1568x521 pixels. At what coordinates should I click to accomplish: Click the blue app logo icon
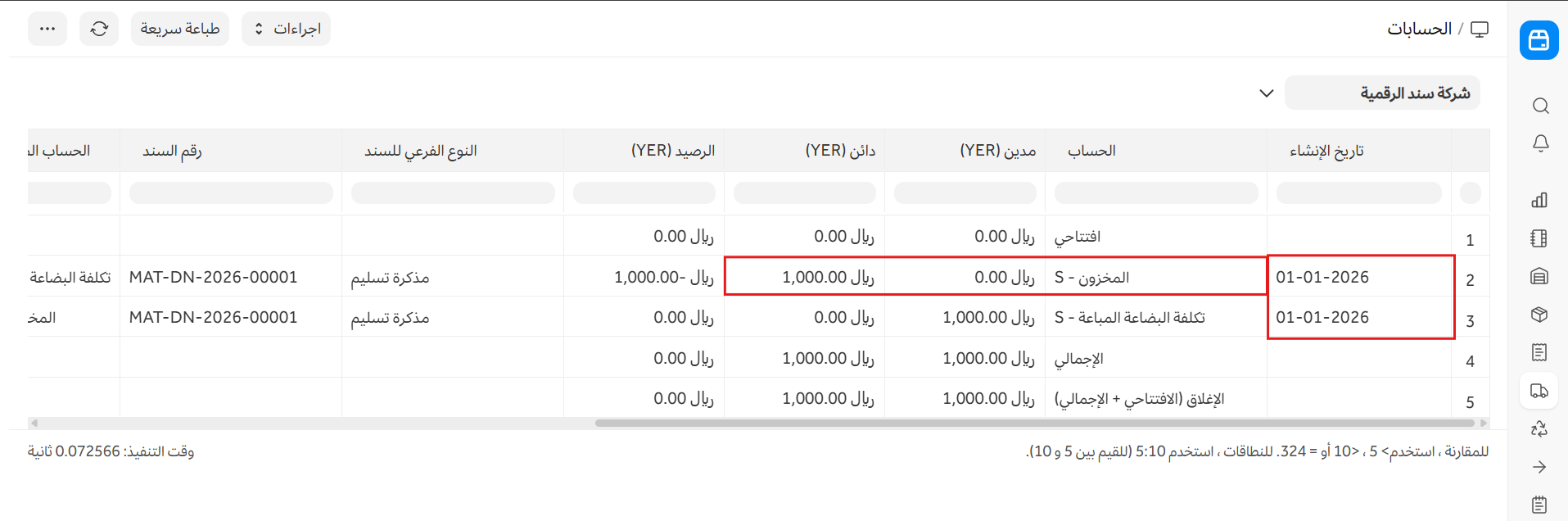pos(1539,40)
